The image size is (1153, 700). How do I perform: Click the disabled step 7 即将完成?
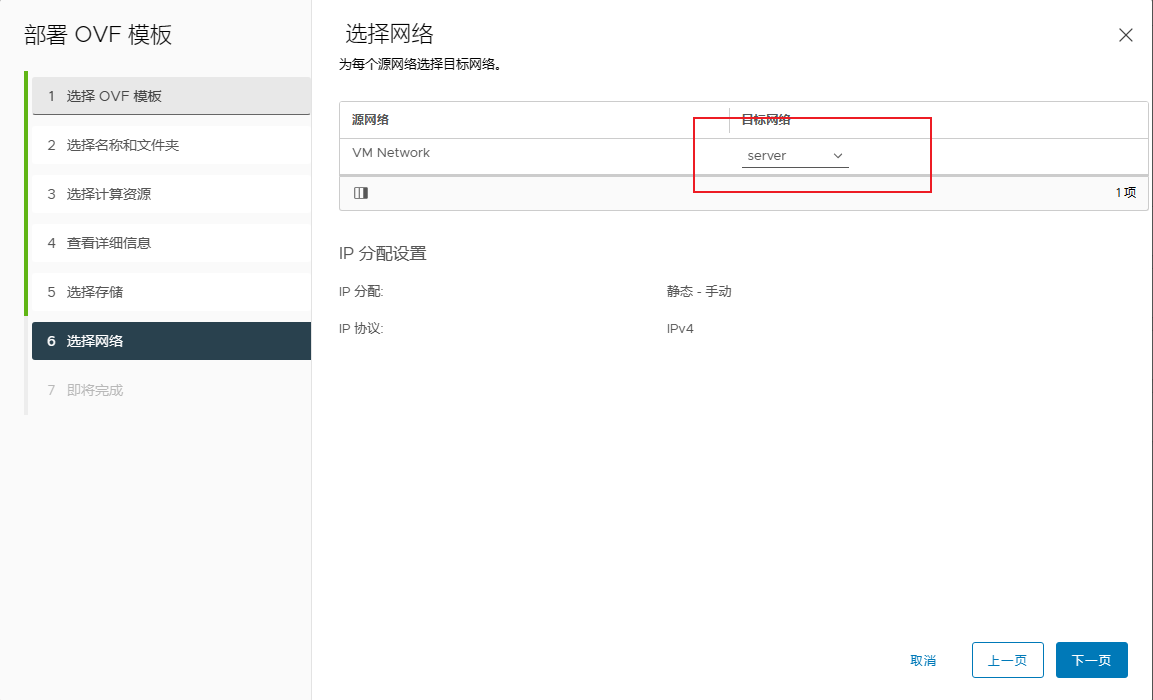click(171, 390)
